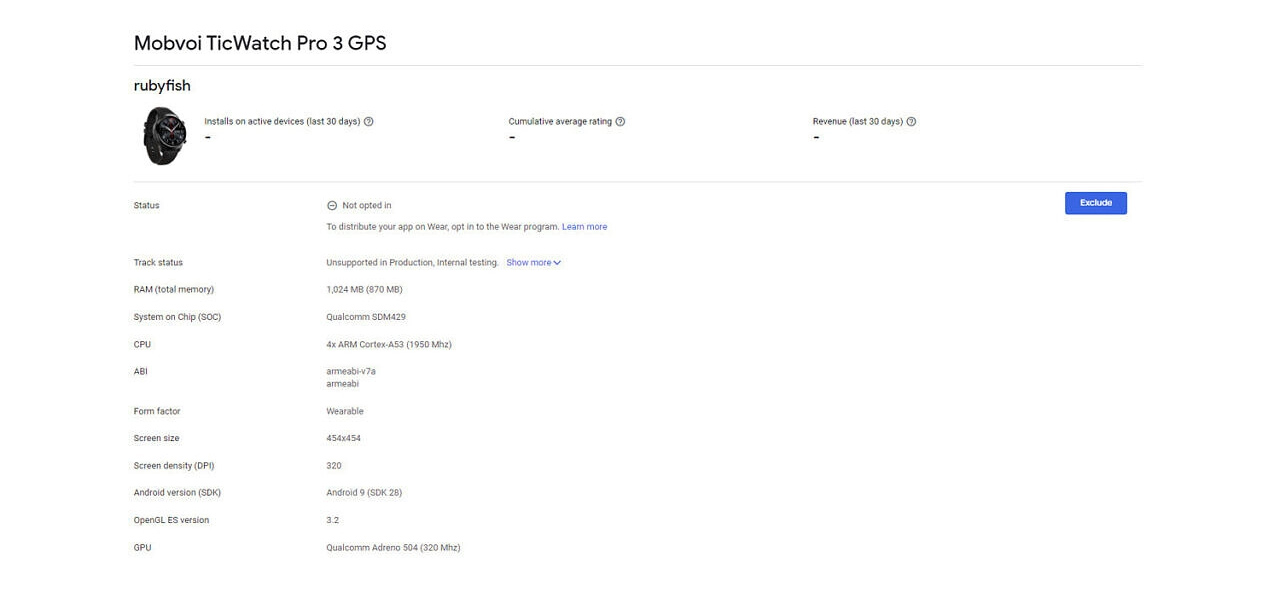Viewport: 1280px width, 590px height.
Task: Click the armeabi-v7a ABI entry
Action: point(351,371)
